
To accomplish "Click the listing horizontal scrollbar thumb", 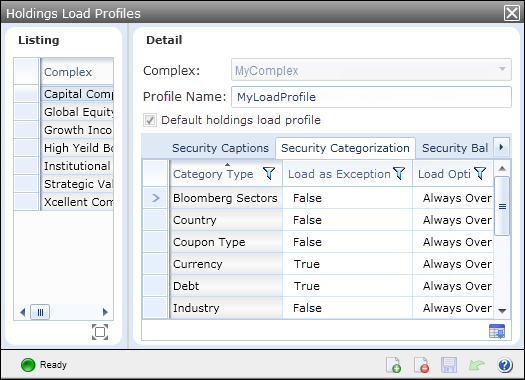I will [40, 312].
